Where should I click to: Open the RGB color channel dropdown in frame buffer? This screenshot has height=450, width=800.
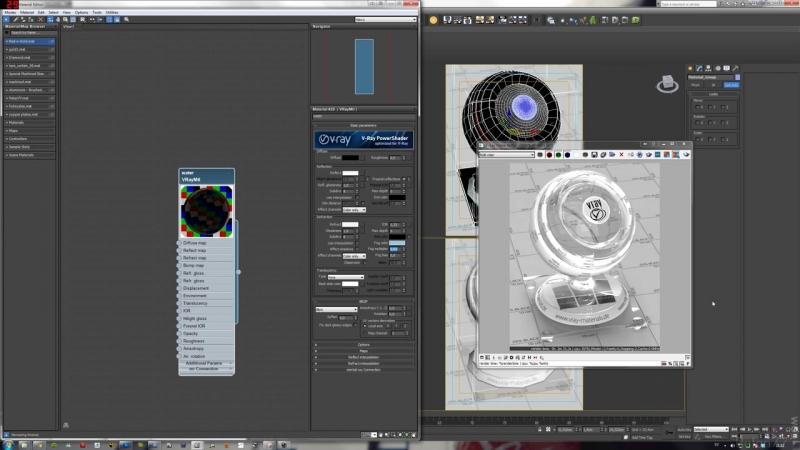tap(506, 154)
